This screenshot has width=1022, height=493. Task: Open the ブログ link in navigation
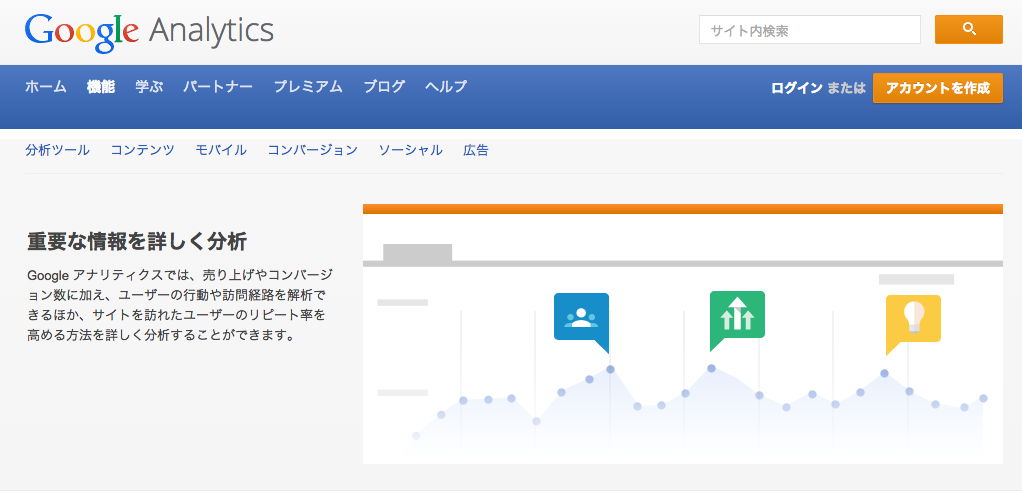(385, 87)
